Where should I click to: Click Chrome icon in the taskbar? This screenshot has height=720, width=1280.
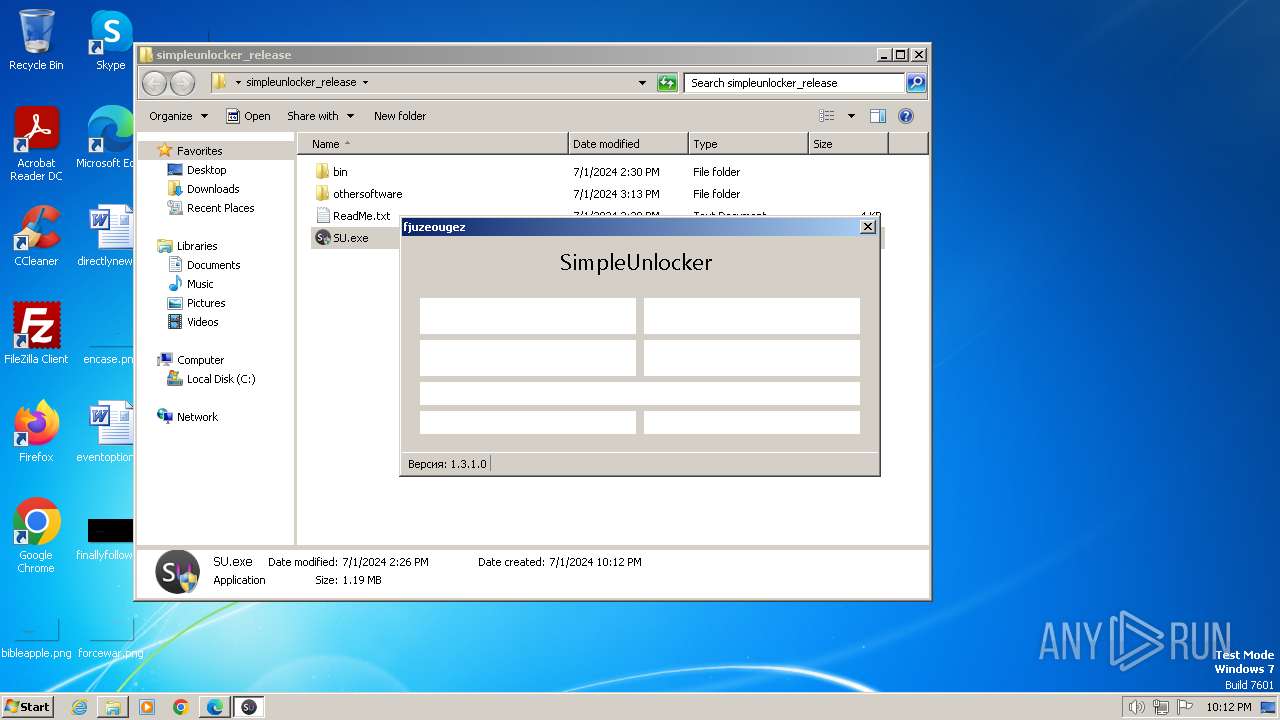(x=181, y=707)
